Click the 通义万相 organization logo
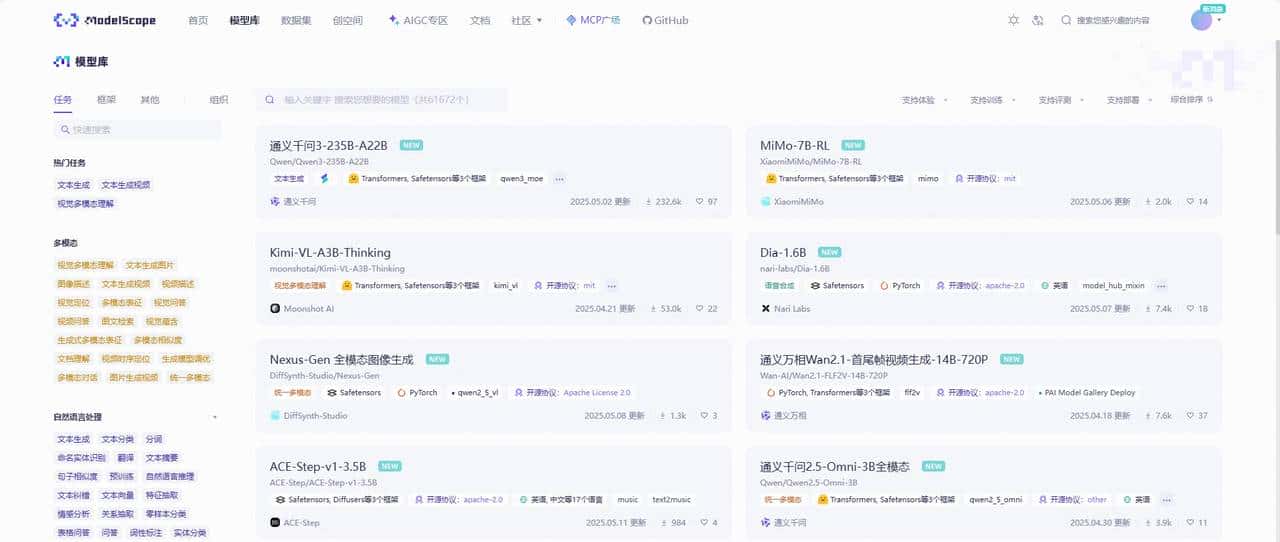Viewport: 1280px width, 542px height. click(x=766, y=416)
